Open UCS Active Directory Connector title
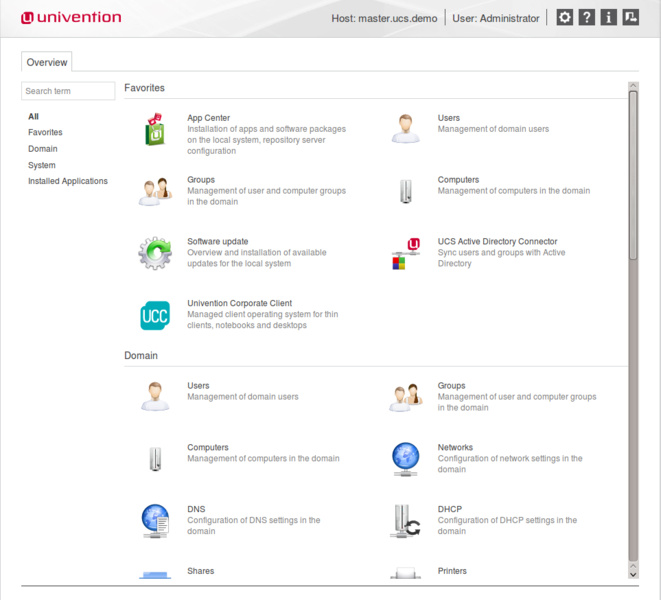Image resolution: width=661 pixels, height=600 pixels. [497, 241]
